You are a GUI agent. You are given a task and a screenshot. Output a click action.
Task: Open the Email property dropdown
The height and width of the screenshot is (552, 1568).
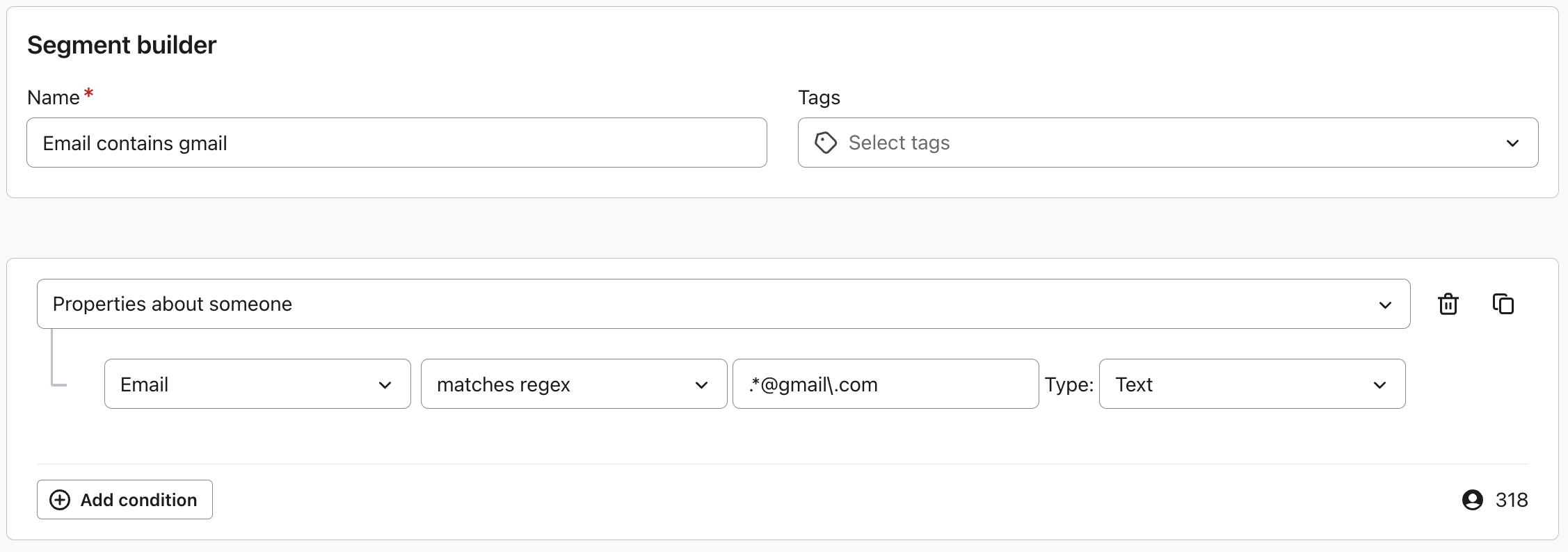pos(257,384)
